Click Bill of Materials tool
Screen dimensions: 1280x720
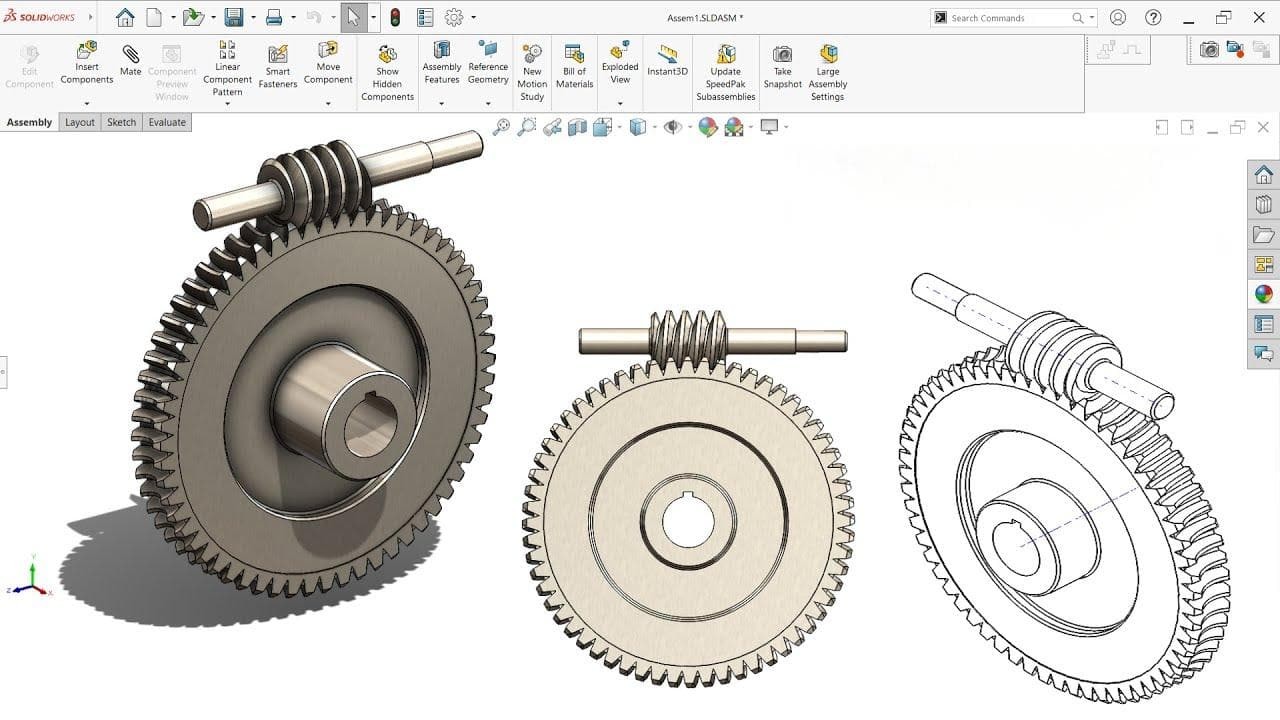(x=574, y=66)
